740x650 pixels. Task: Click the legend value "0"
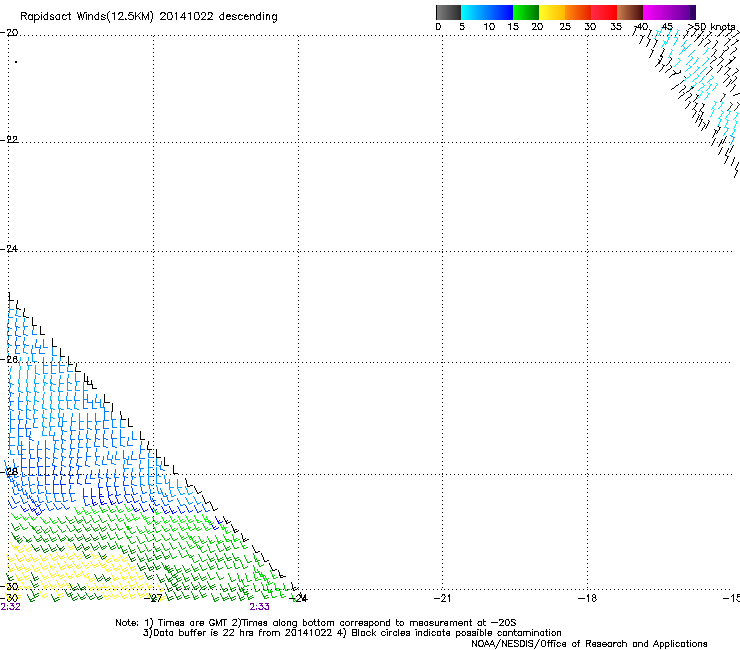[x=438, y=27]
